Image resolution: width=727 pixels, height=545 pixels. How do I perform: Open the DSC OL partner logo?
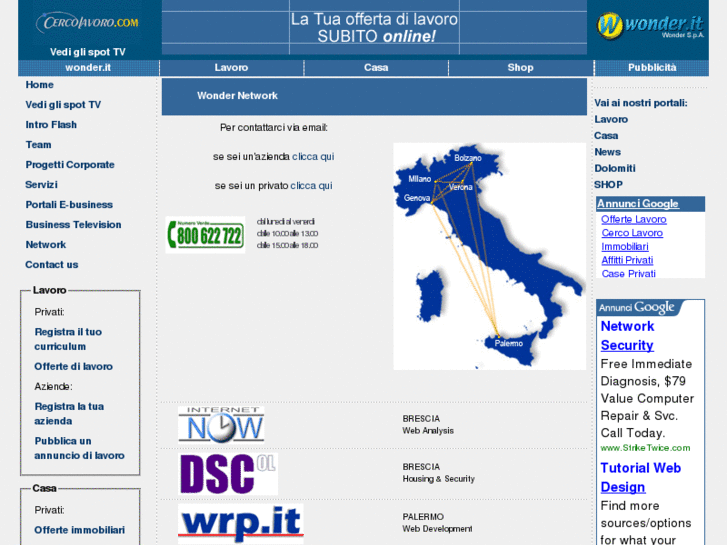click(x=228, y=474)
